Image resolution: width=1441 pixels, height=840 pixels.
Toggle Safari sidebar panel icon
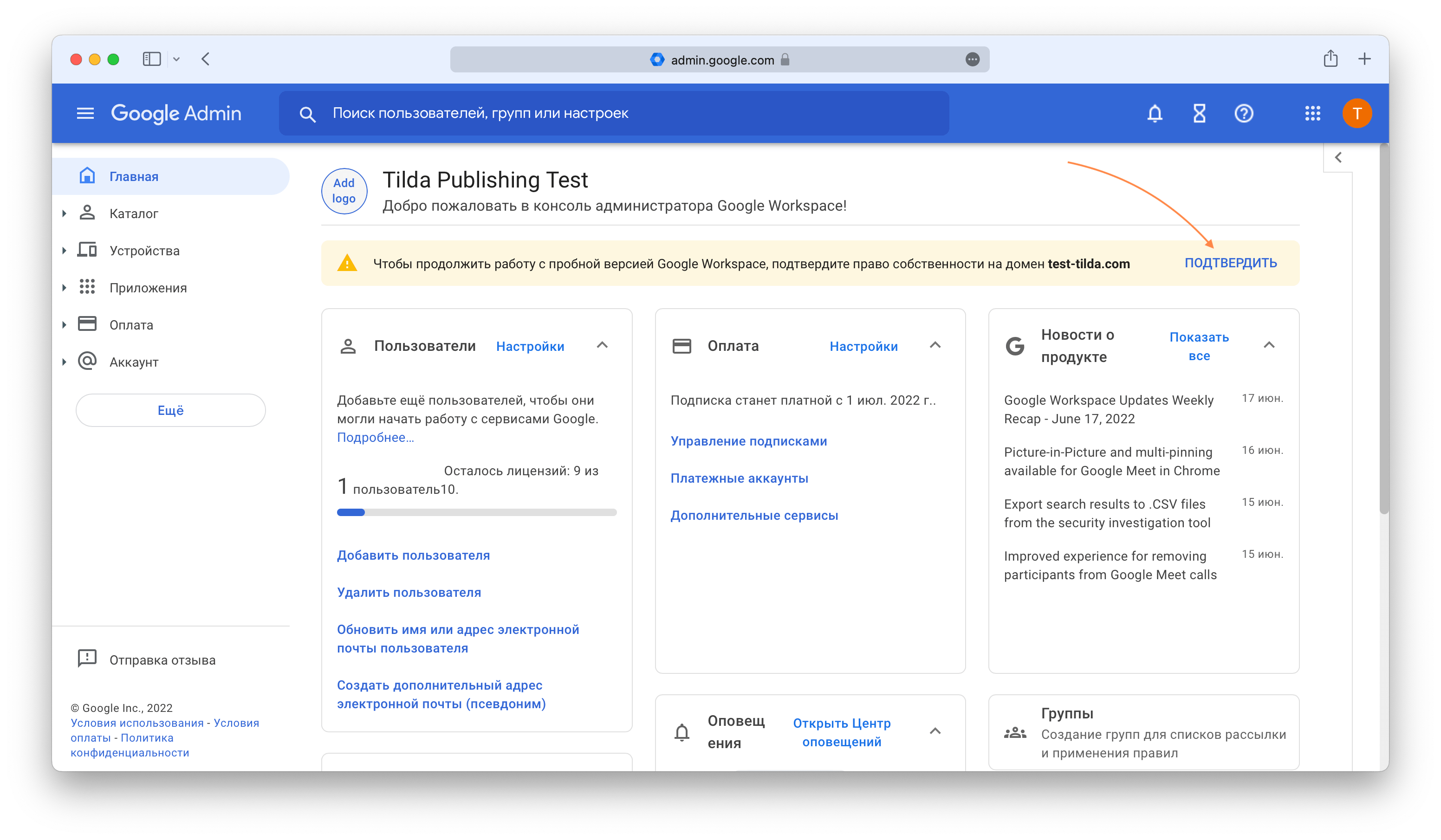[x=151, y=59]
